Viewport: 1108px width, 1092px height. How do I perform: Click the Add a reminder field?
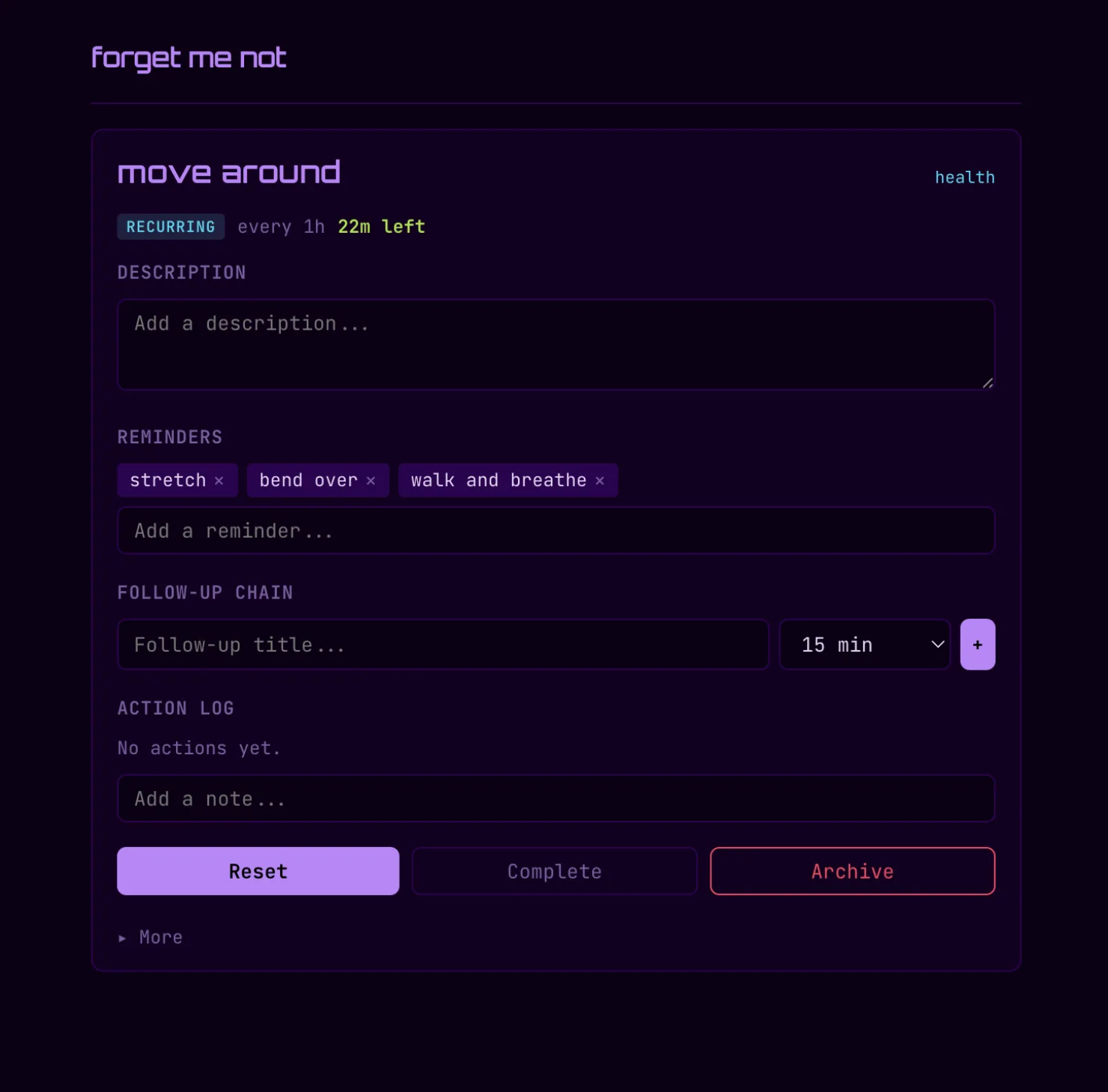tap(556, 530)
